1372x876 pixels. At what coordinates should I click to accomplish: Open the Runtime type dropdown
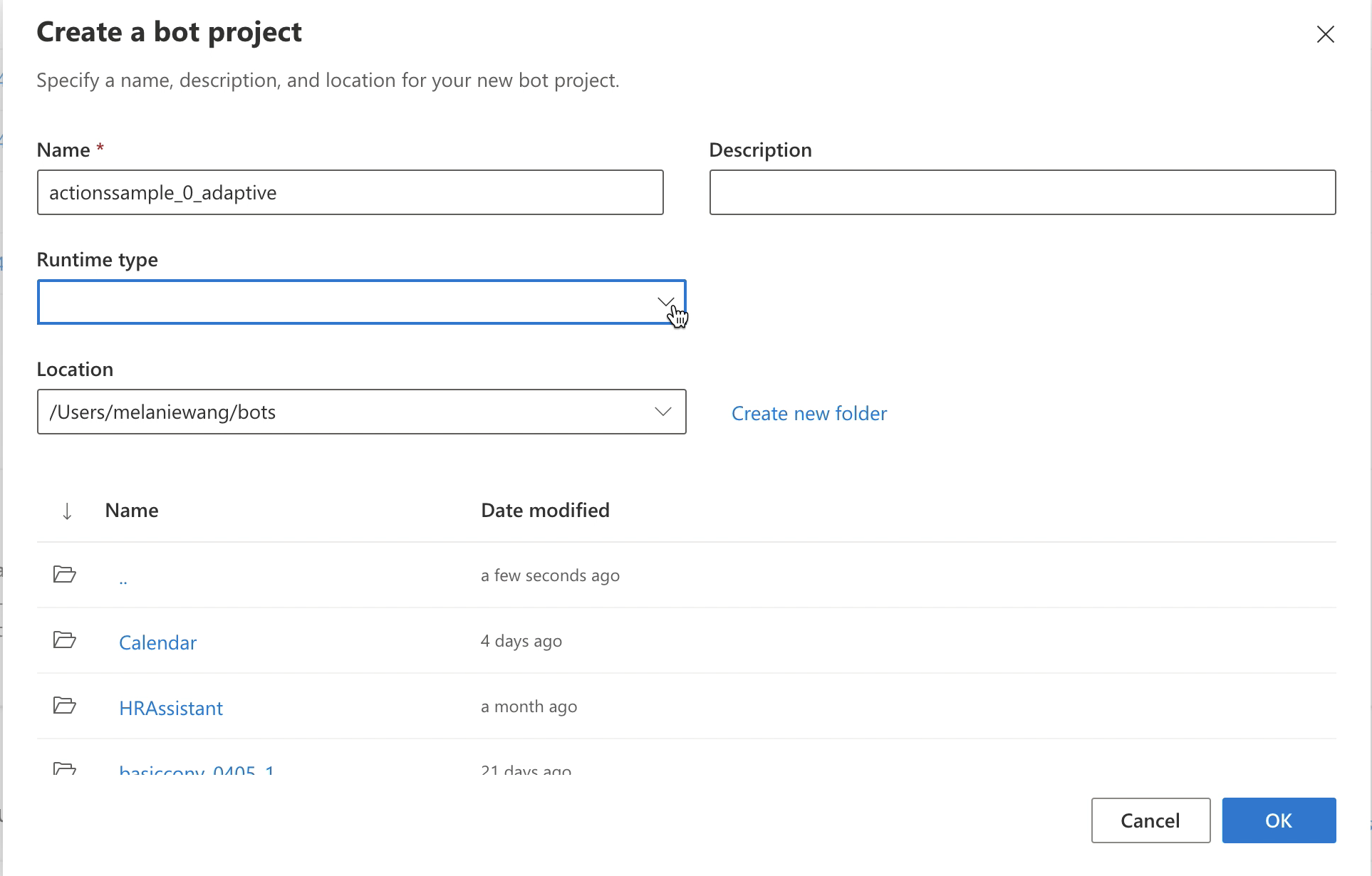[x=665, y=302]
